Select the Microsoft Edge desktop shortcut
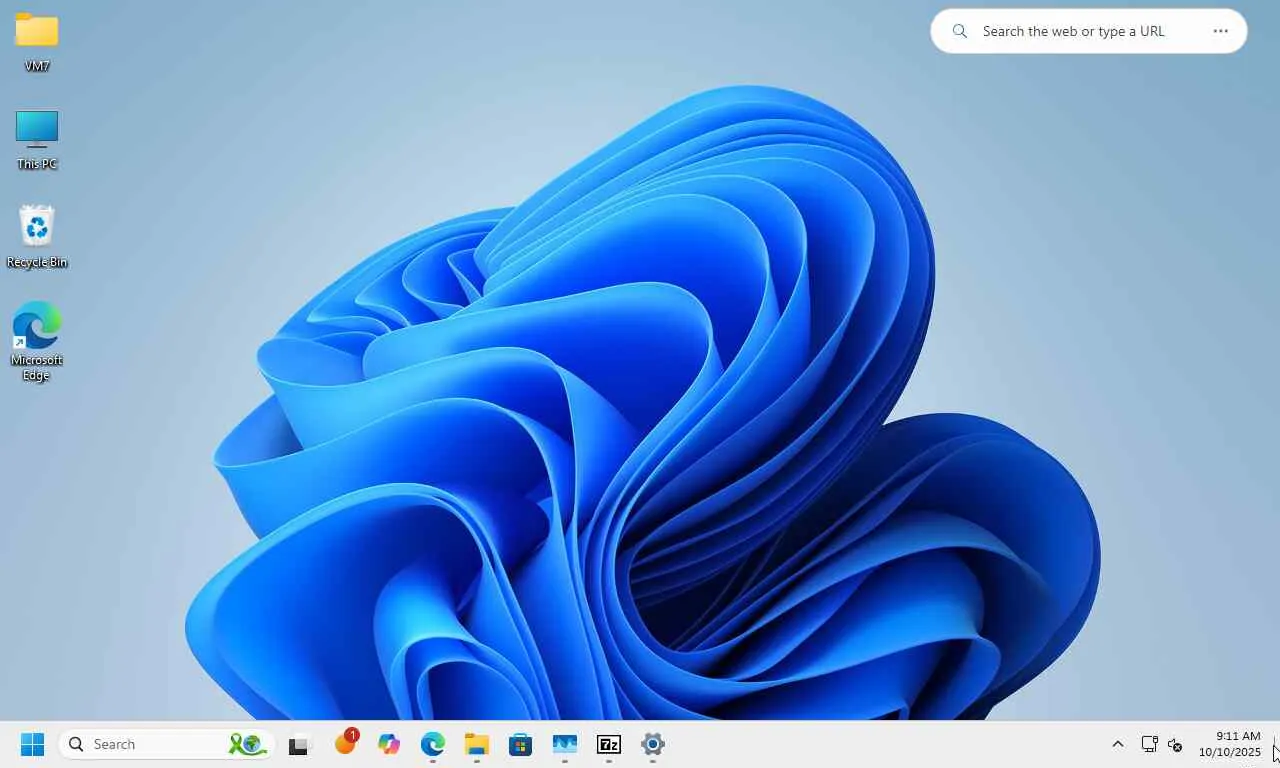1280x768 pixels. [x=37, y=341]
